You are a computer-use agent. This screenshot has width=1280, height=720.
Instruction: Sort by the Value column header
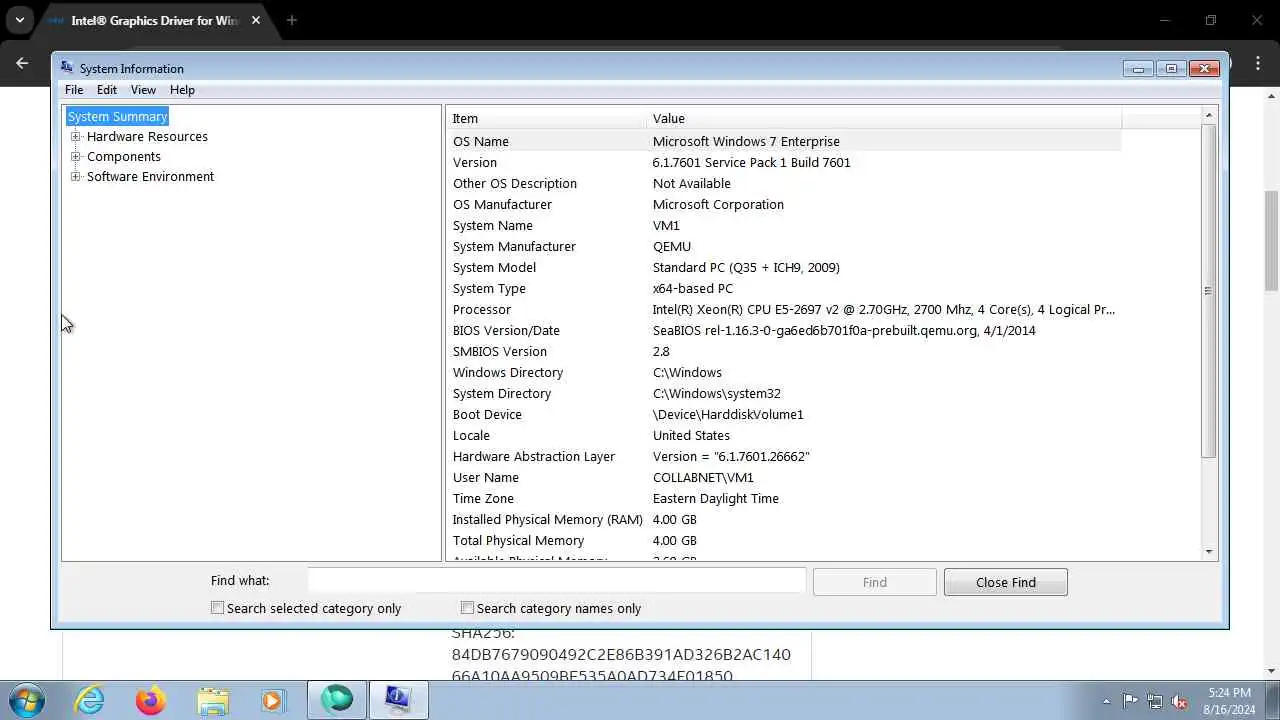pyautogui.click(x=884, y=118)
